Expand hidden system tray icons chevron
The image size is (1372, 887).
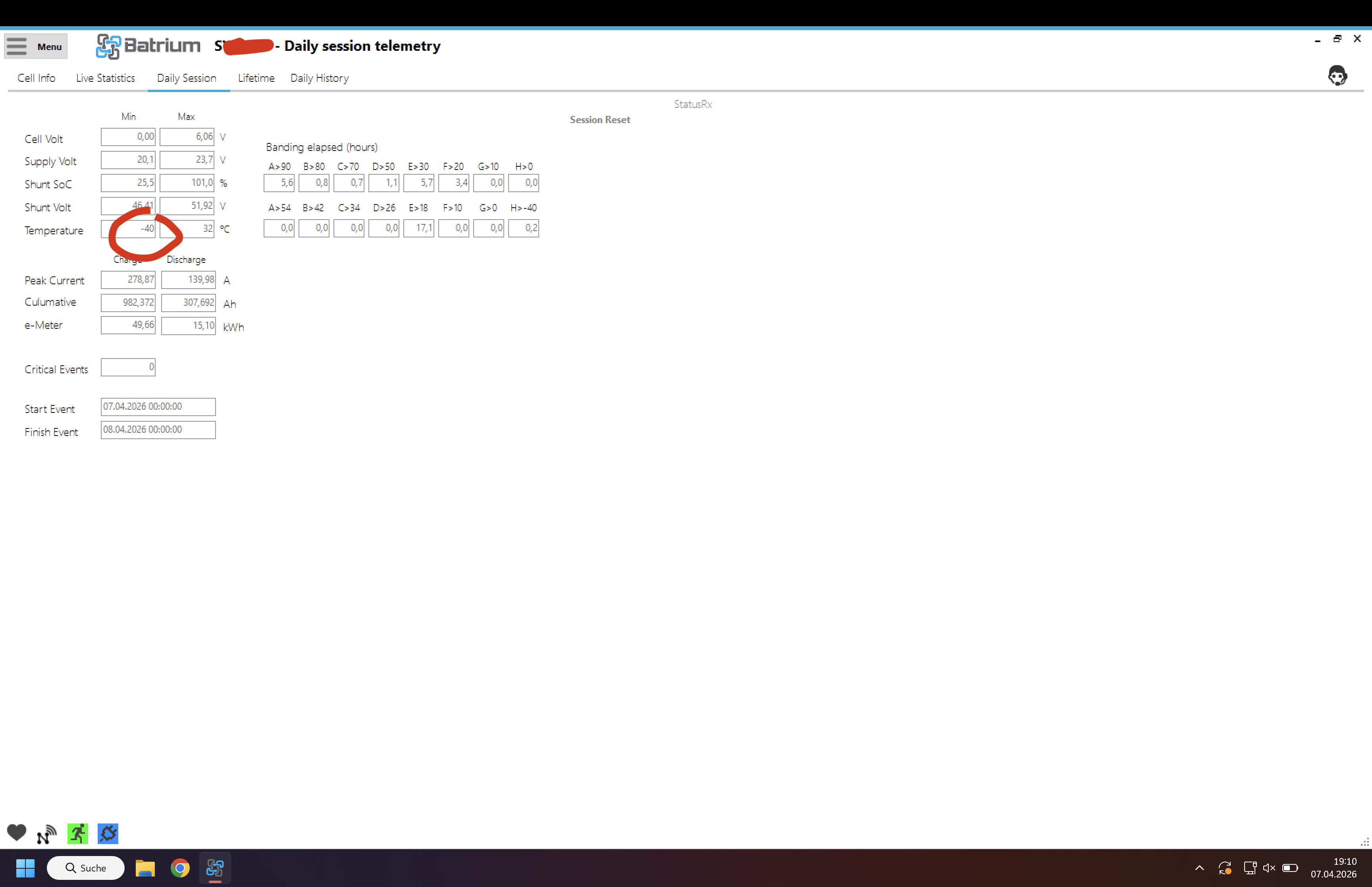1199,868
